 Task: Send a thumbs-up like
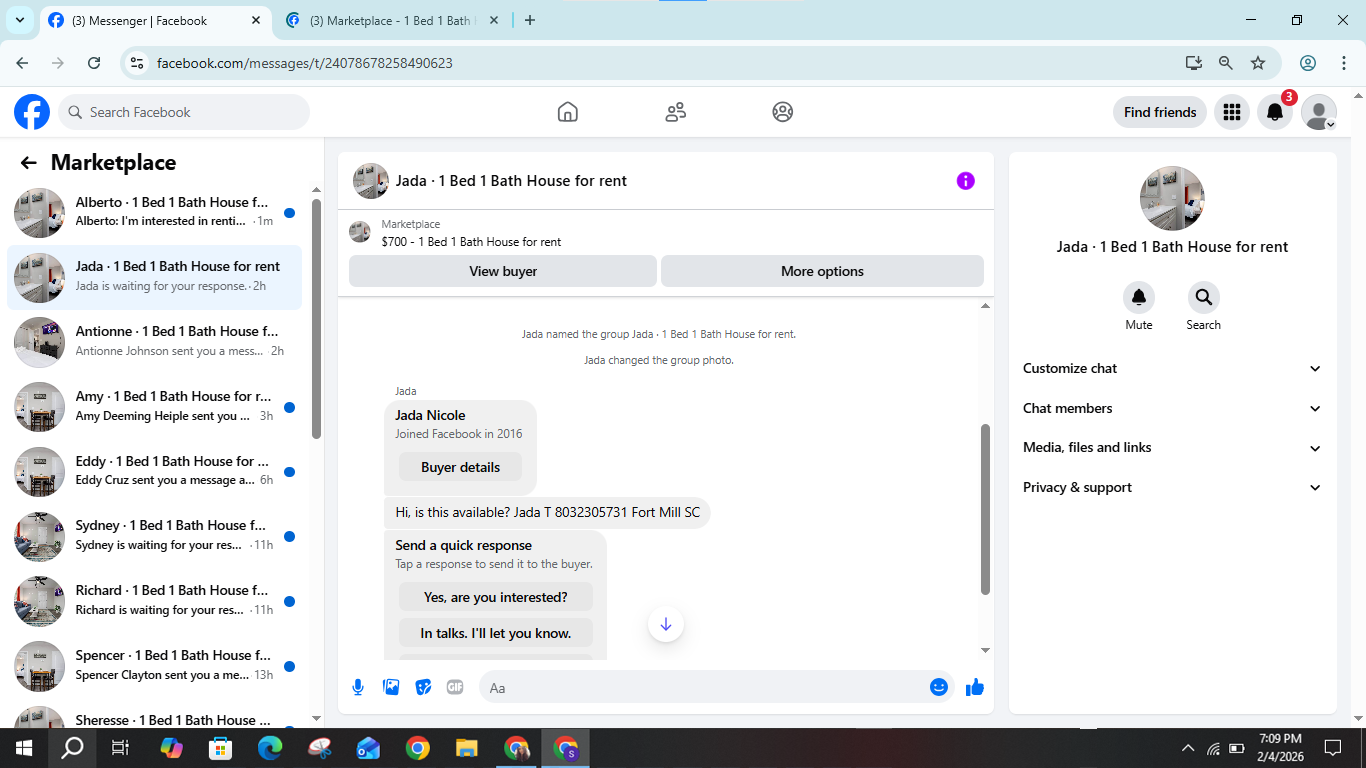click(975, 687)
